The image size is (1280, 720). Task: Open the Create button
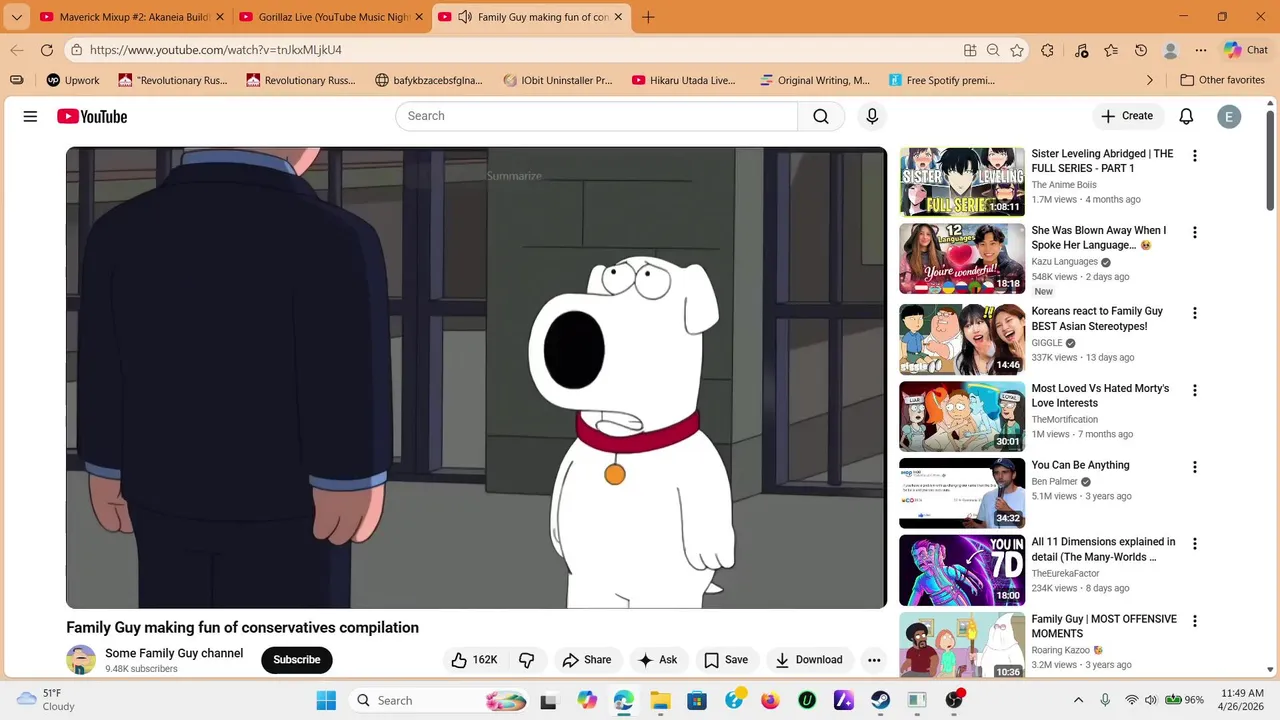[x=1128, y=117]
